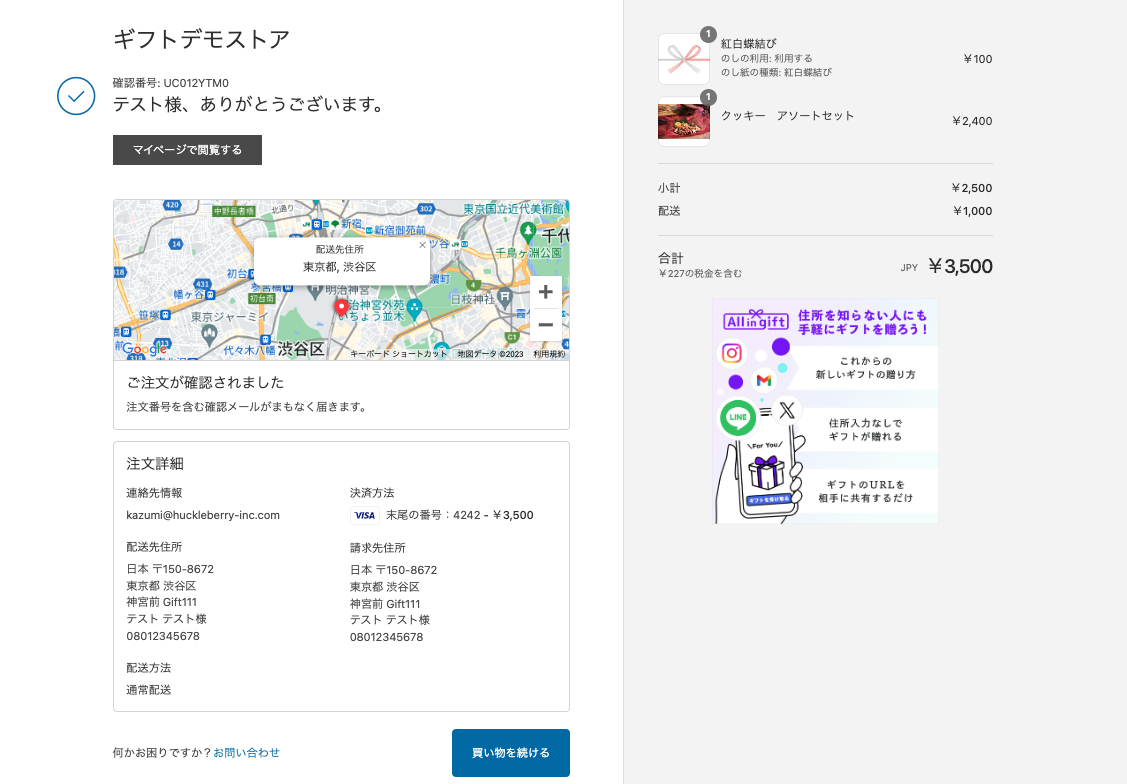Click the All in gift logo
The image size is (1127, 784).
[756, 321]
